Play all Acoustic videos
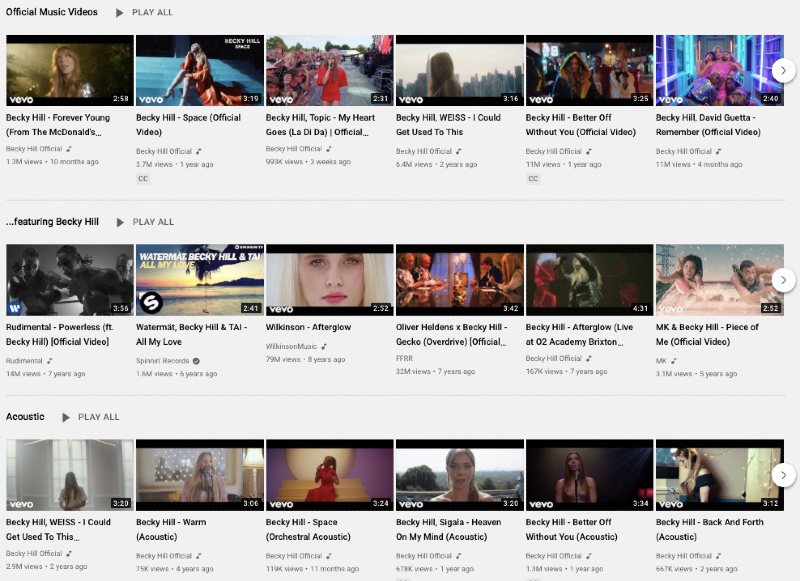Screen dimensions: 800x581 (91, 417)
